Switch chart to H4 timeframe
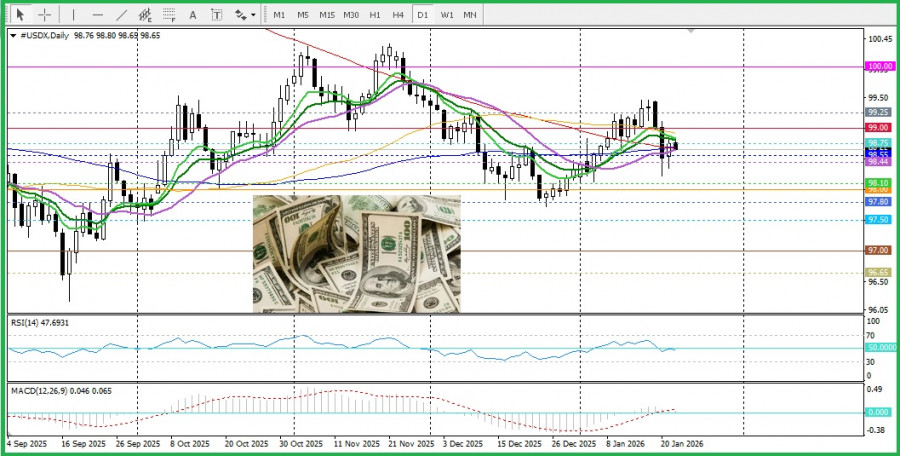This screenshot has height=456, width=900. [398, 15]
